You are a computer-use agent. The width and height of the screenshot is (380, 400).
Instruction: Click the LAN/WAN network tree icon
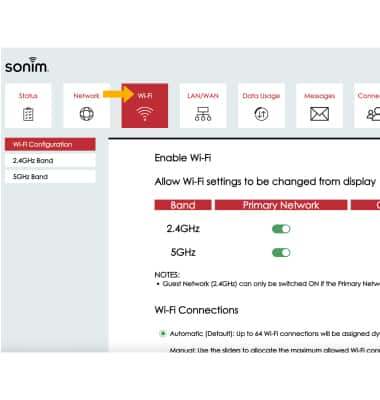[203, 114]
